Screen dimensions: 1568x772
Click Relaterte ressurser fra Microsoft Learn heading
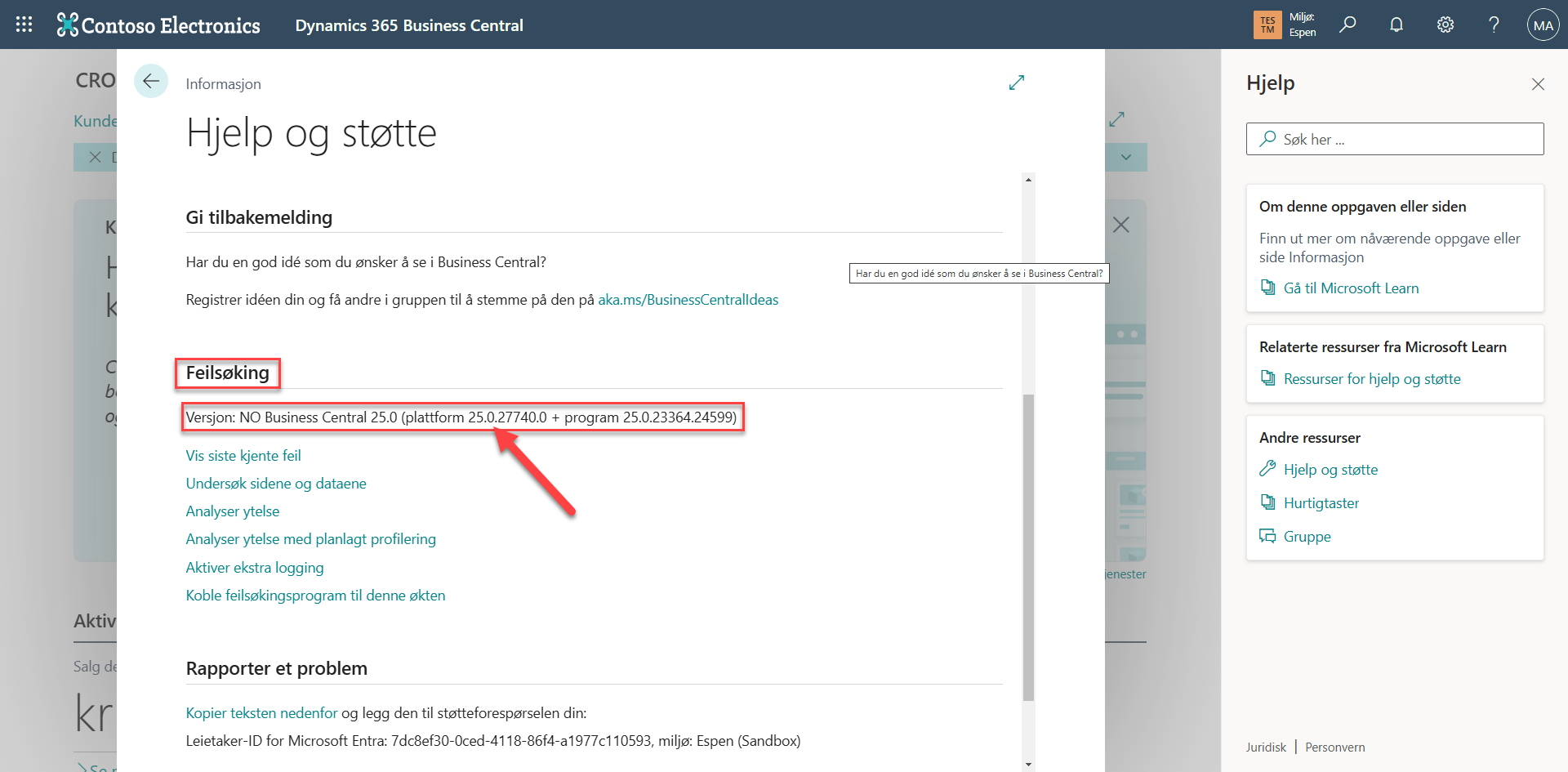1383,347
